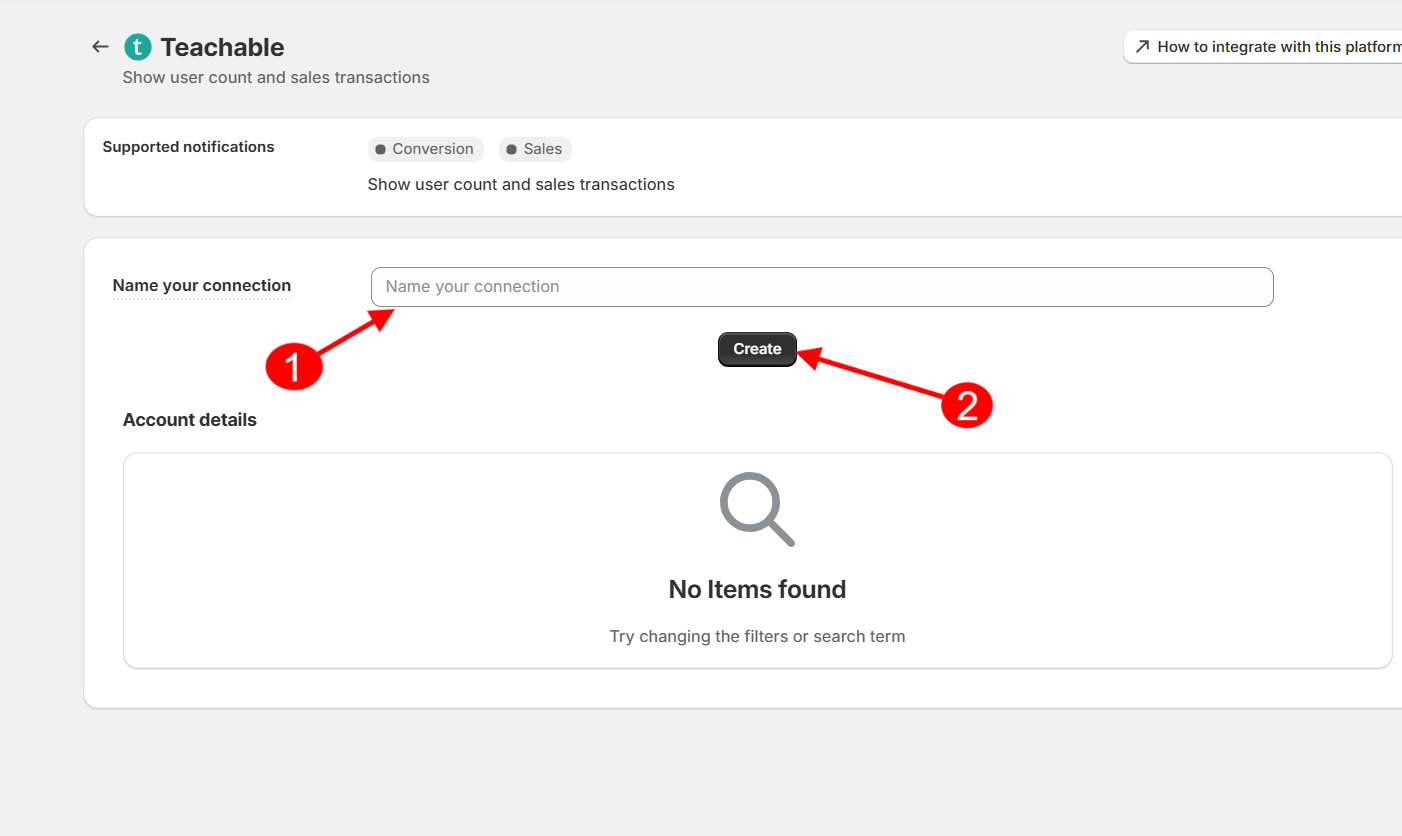The width and height of the screenshot is (1402, 836).
Task: Click the dot inside the Sales badge
Action: (x=512, y=149)
